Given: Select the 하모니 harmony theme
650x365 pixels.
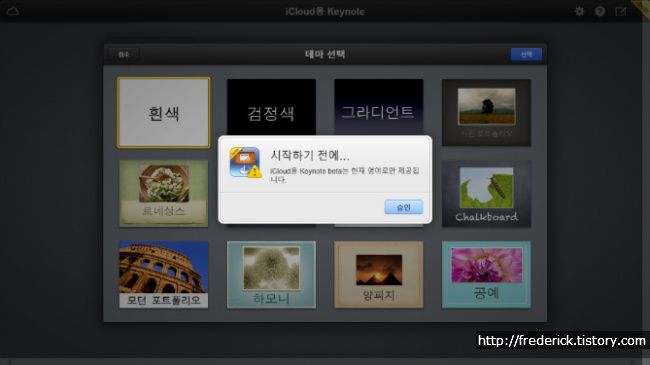Looking at the screenshot, I should click(x=272, y=275).
